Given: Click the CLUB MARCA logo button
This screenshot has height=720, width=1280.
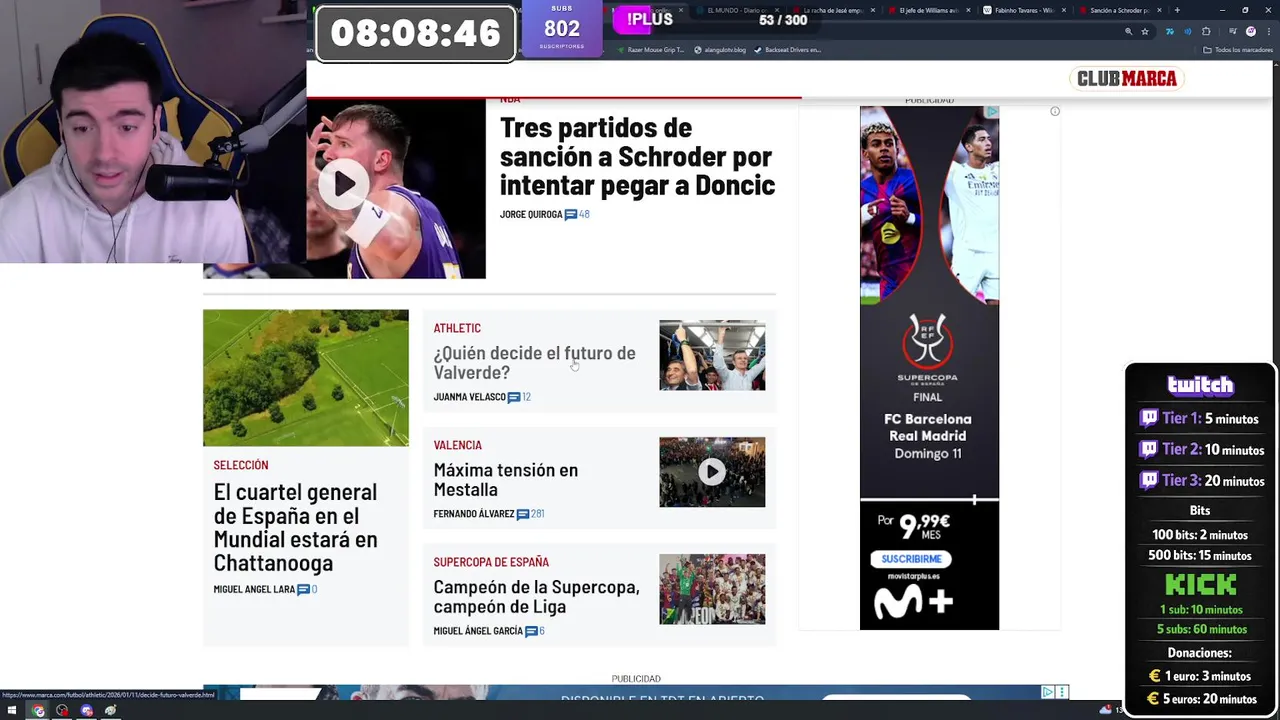Looking at the screenshot, I should click(1127, 78).
